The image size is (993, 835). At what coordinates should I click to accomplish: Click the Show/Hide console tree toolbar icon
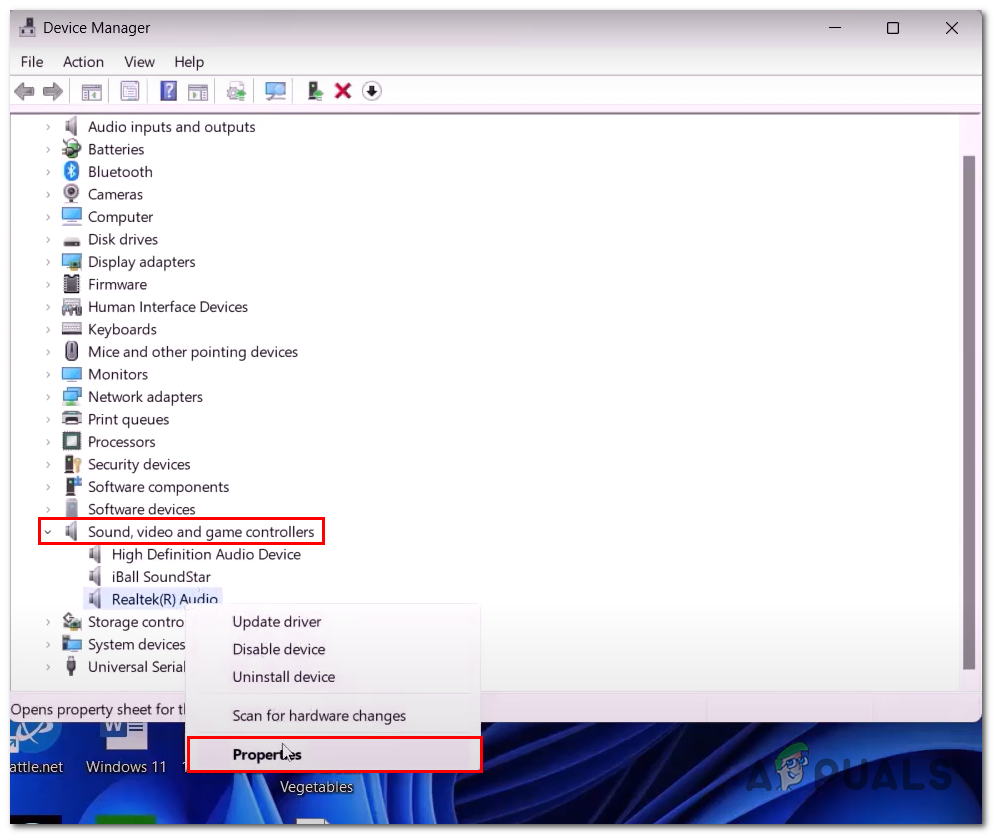click(92, 91)
